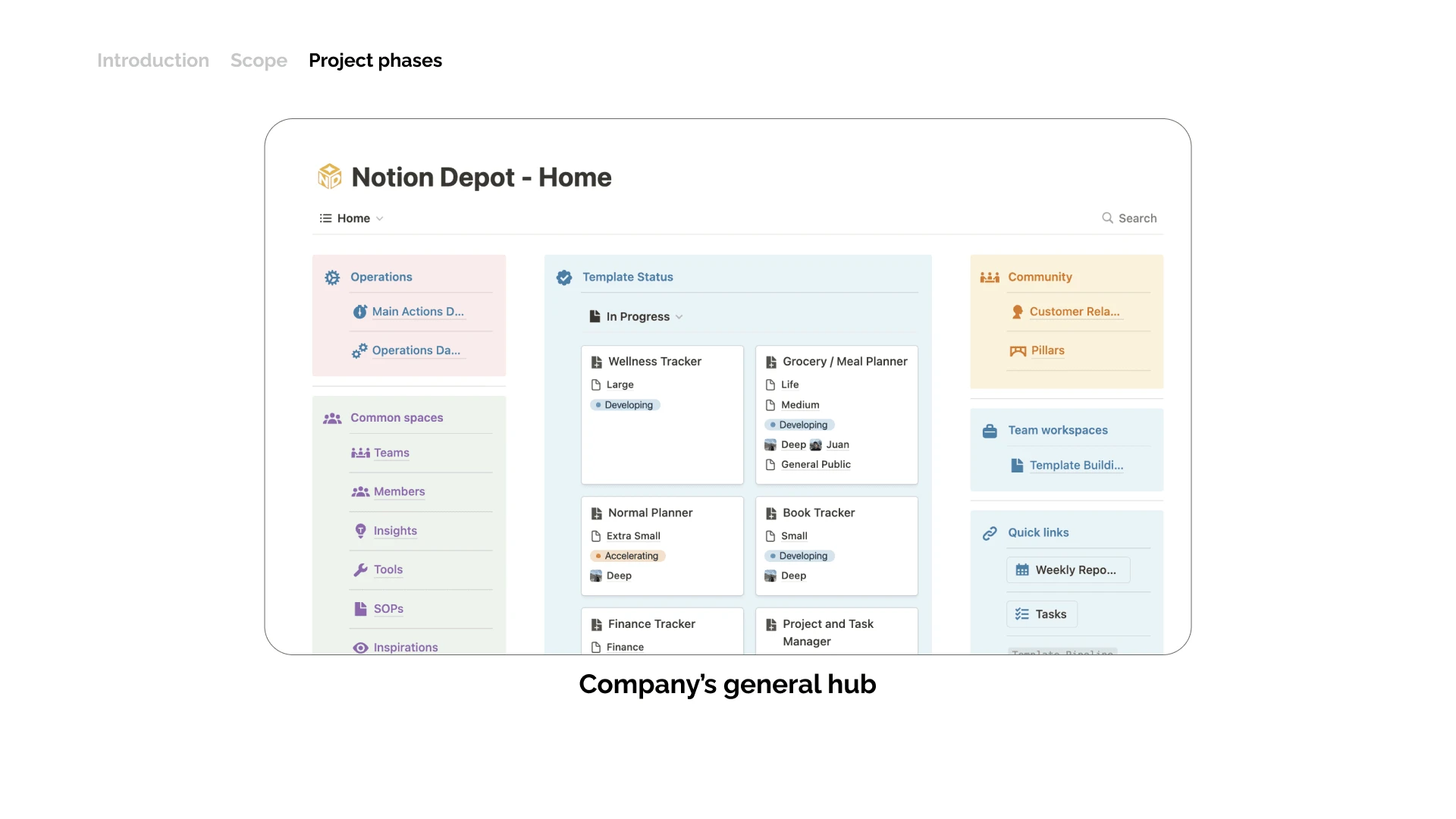
Task: Open the Members page link
Action: coord(399,491)
